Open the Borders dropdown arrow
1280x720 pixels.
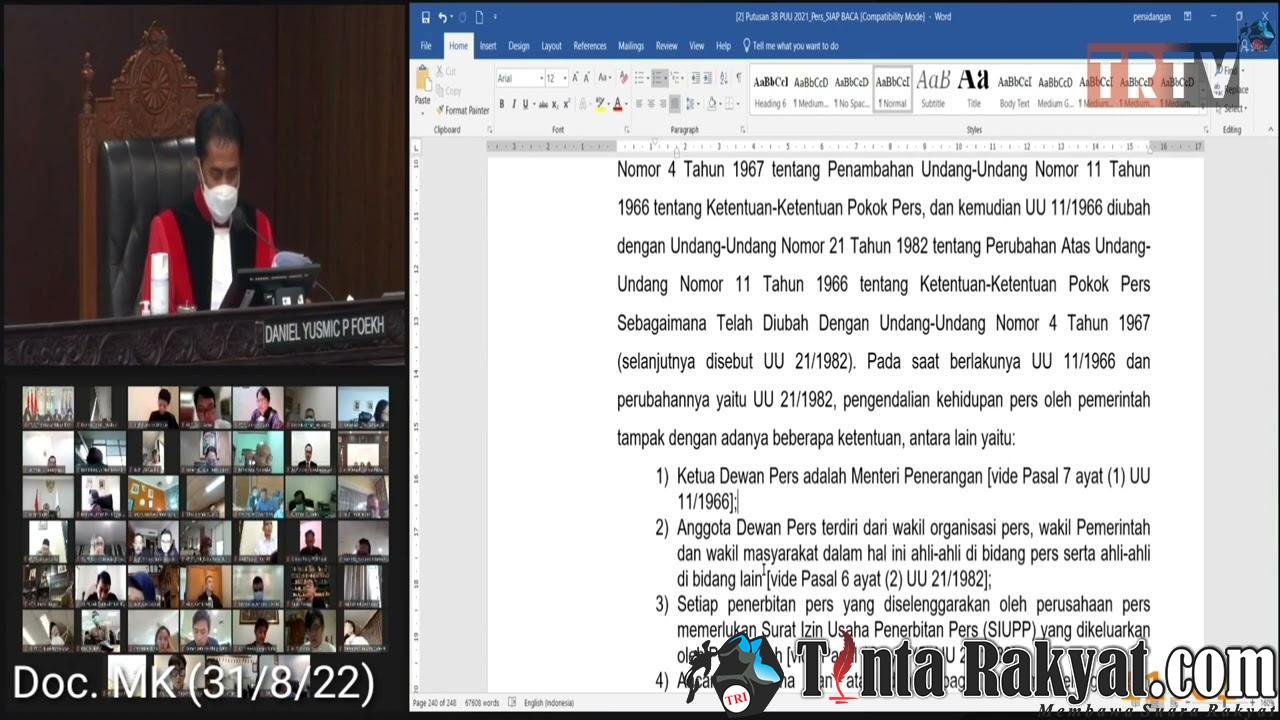738,104
